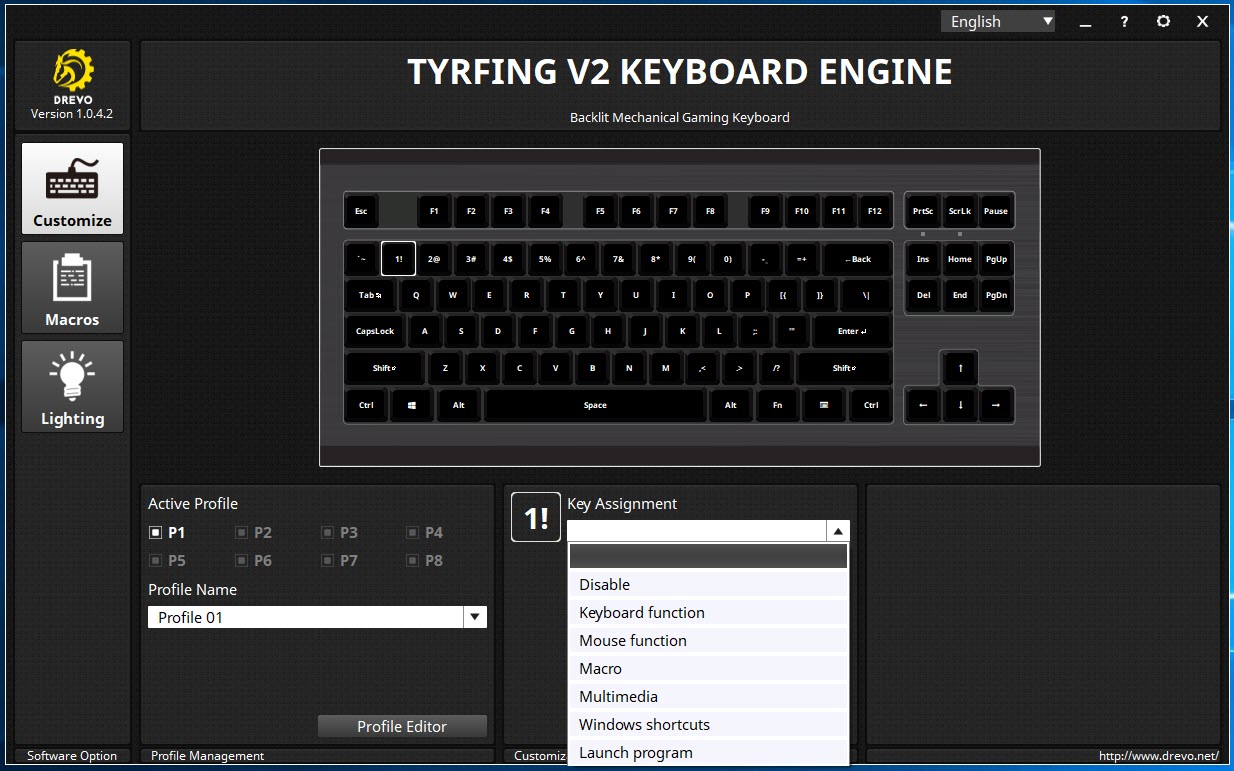Screen dimensions: 1234x771
Task: Open the Macros section
Action: point(72,287)
